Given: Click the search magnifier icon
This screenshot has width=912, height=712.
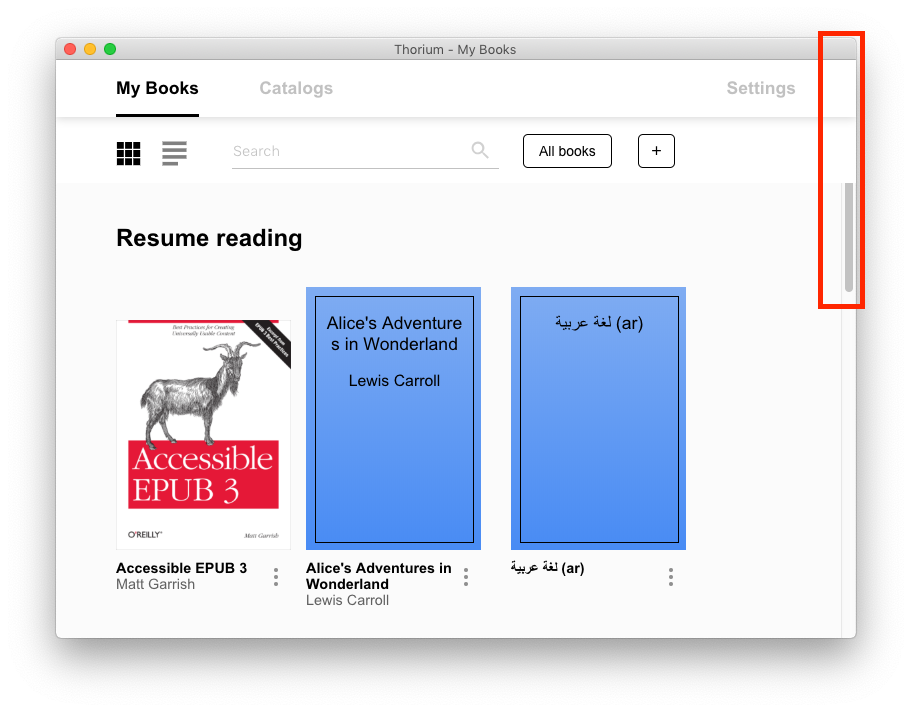Looking at the screenshot, I should pos(480,150).
